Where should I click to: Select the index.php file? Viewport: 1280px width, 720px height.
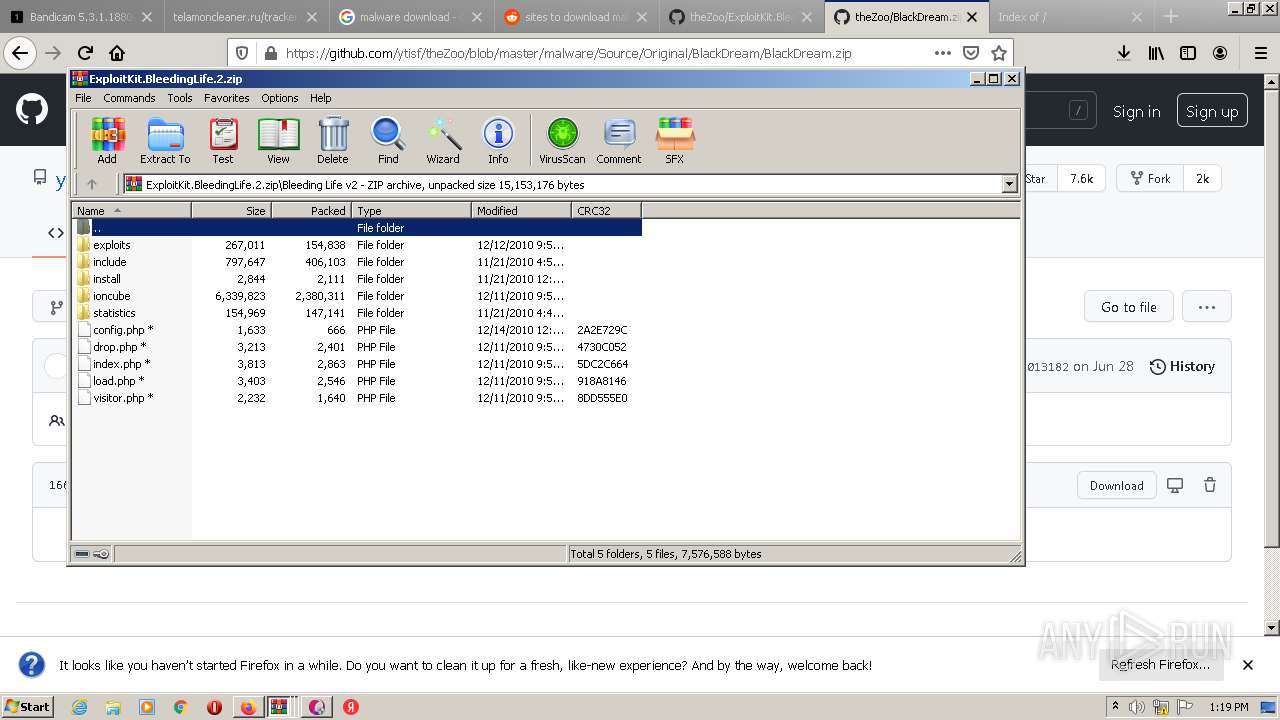[x=356, y=364]
